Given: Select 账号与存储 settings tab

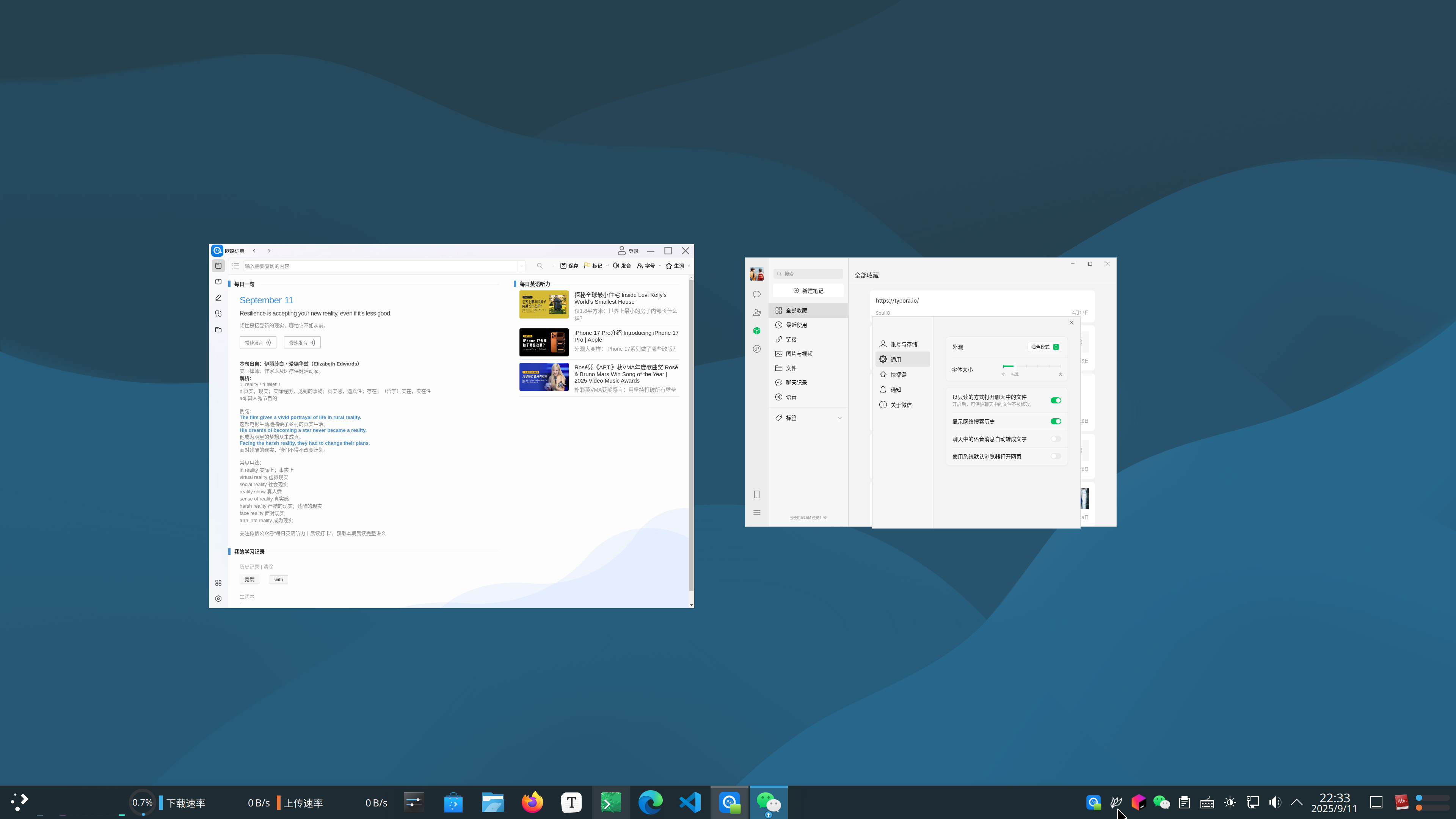Looking at the screenshot, I should (x=903, y=344).
